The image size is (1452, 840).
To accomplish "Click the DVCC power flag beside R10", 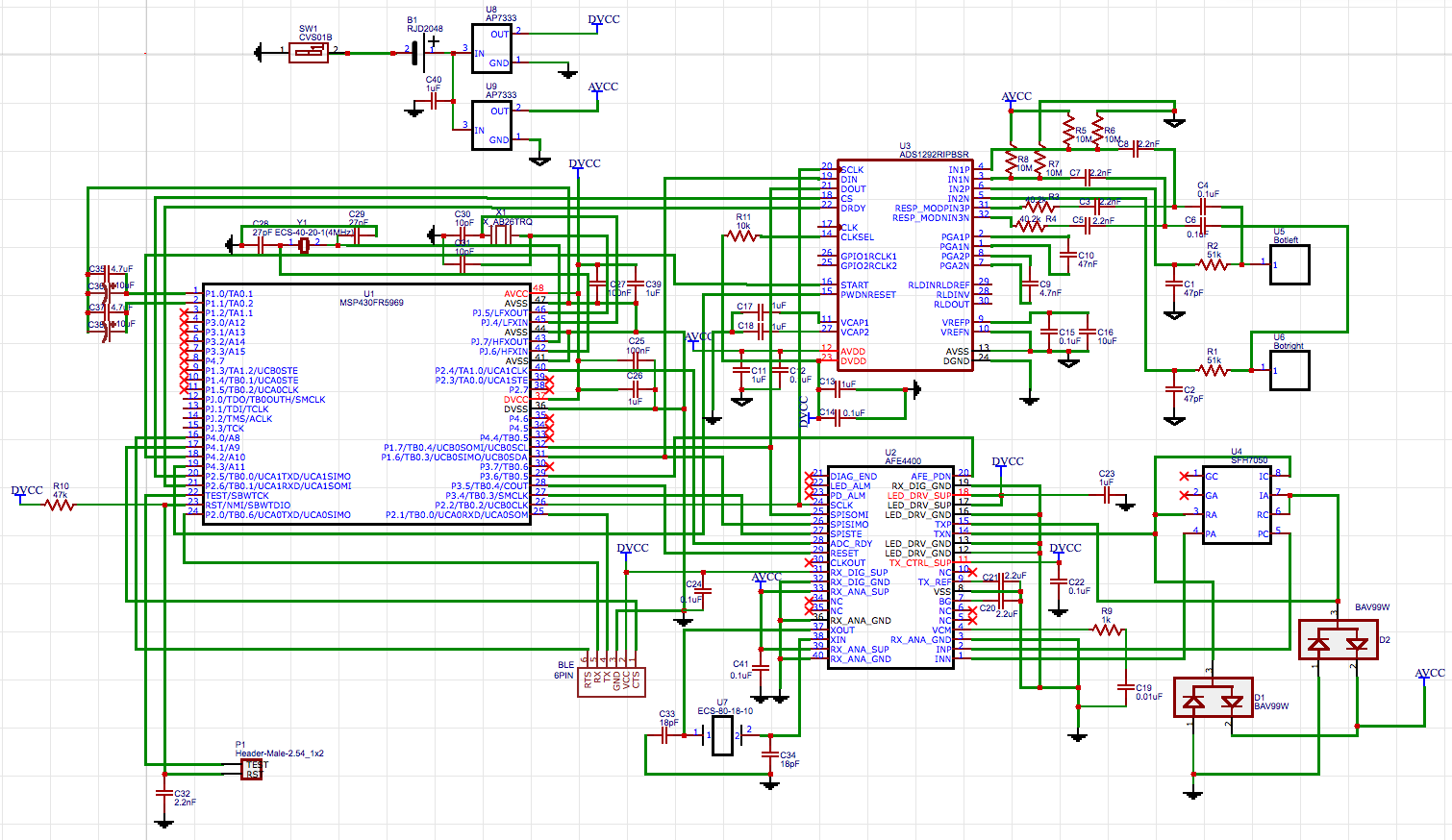I will coord(27,493).
